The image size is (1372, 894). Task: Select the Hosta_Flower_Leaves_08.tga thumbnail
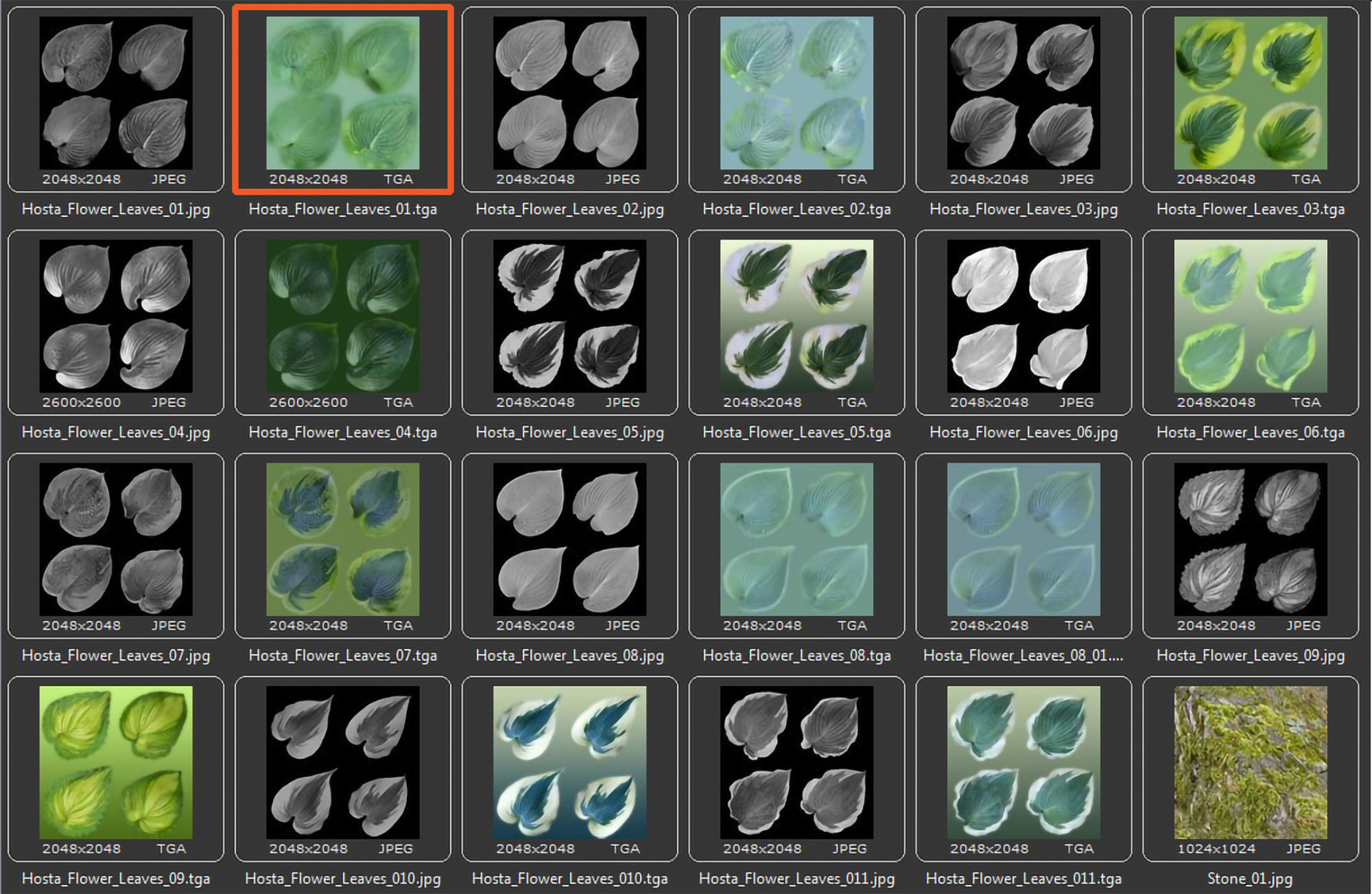click(x=796, y=539)
